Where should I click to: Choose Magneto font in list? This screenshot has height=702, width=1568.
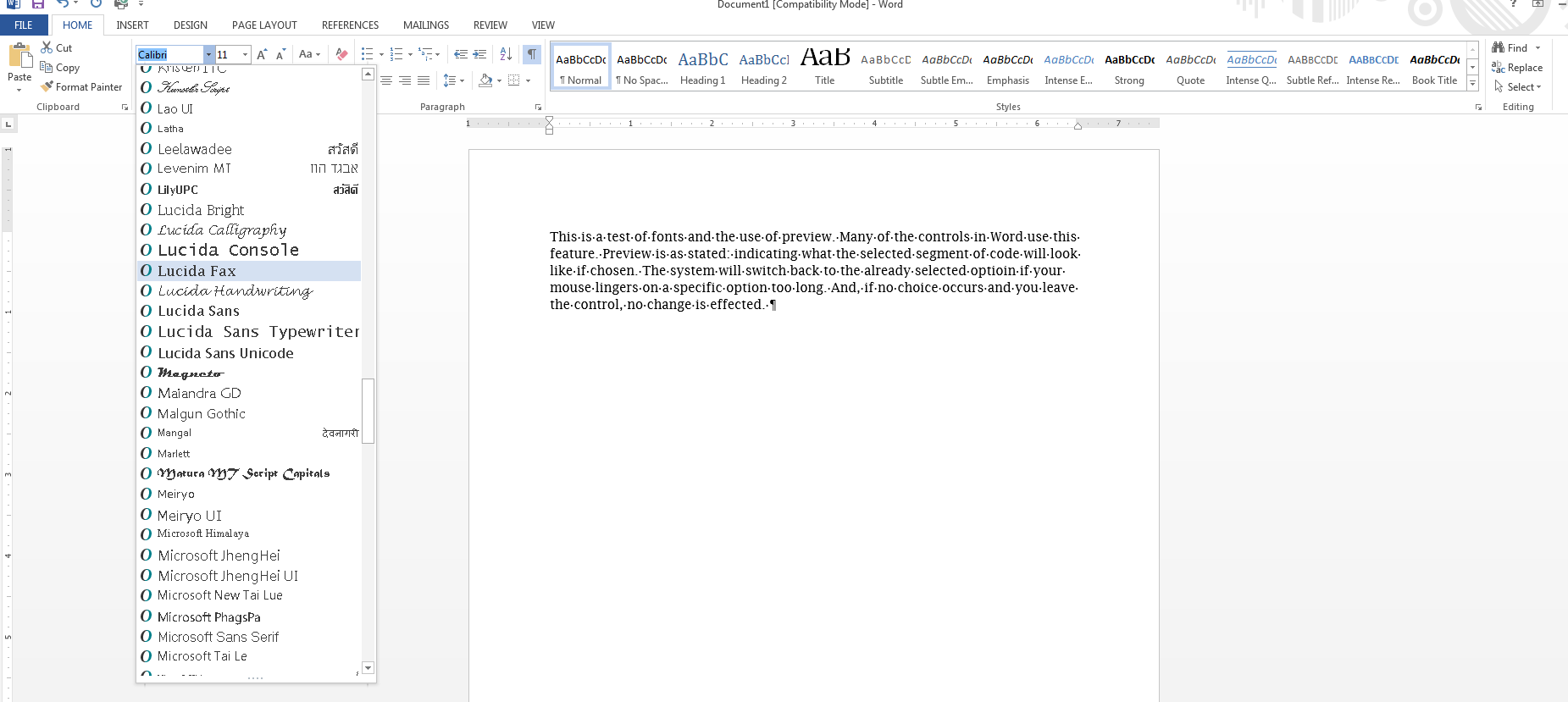(249, 373)
